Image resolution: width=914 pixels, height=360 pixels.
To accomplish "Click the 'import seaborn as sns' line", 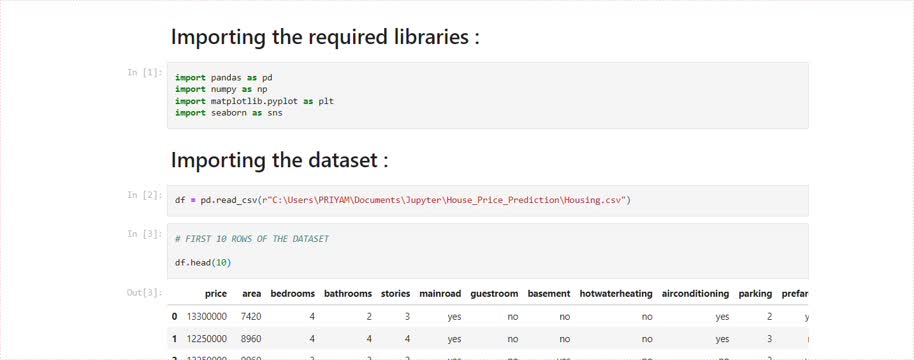I will (x=228, y=113).
